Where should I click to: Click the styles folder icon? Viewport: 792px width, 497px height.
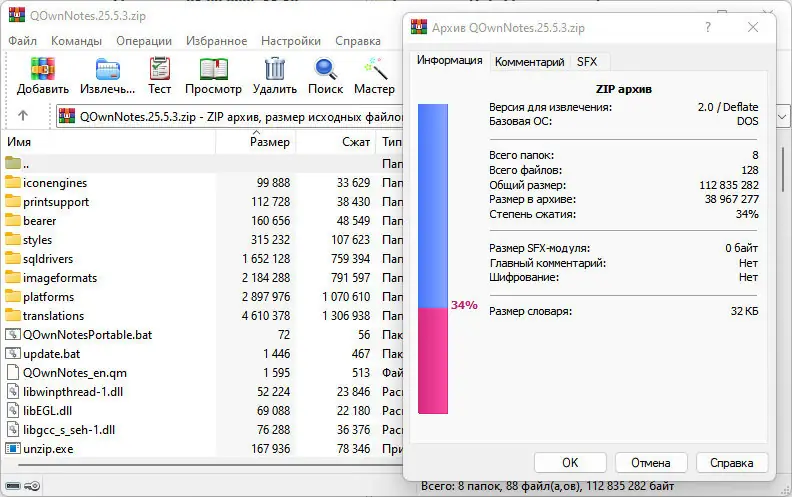coord(13,239)
